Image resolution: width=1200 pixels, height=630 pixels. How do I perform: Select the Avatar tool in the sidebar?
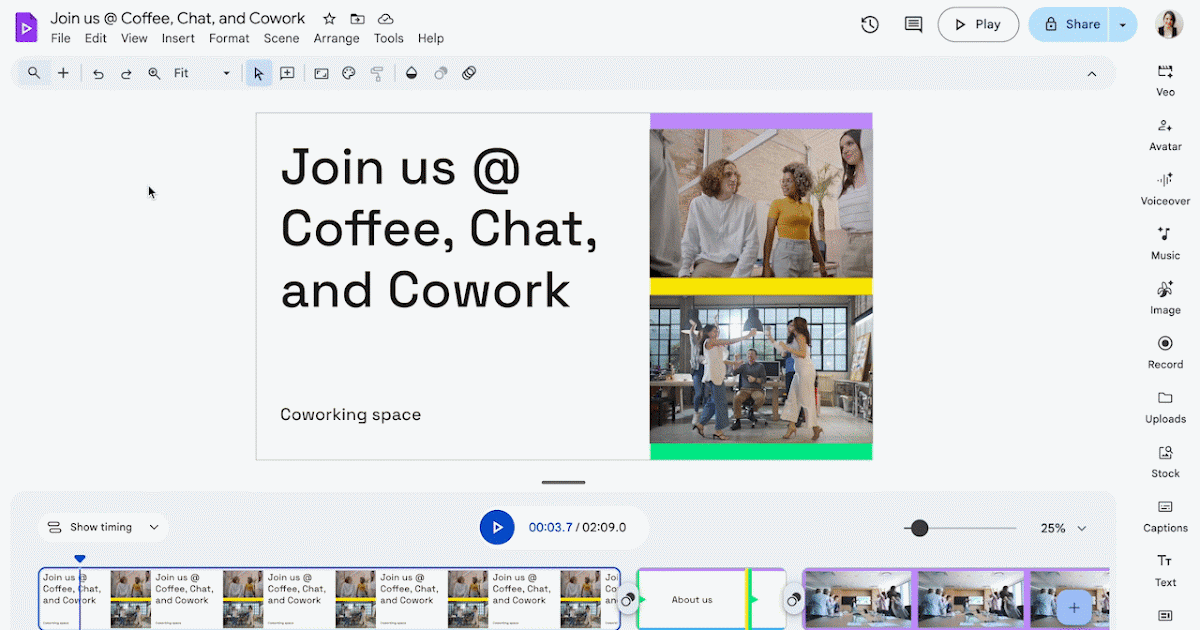(x=1164, y=135)
